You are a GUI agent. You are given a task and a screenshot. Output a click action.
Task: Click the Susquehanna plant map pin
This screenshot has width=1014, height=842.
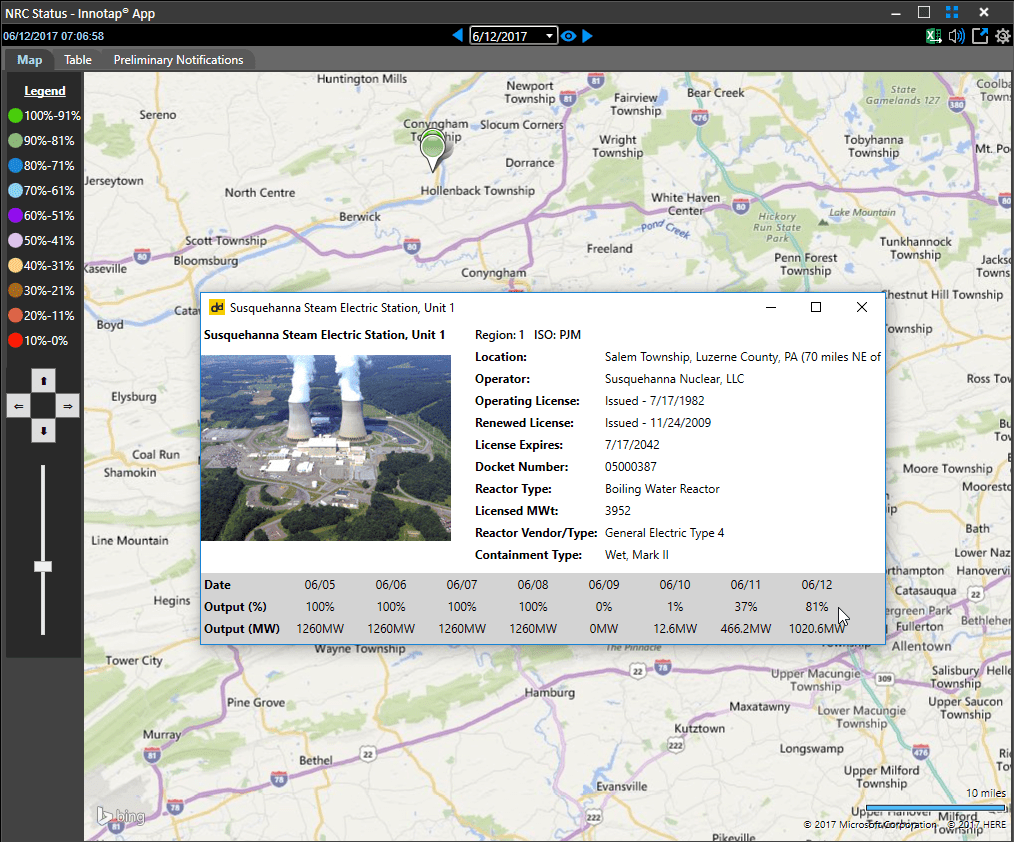tap(433, 150)
